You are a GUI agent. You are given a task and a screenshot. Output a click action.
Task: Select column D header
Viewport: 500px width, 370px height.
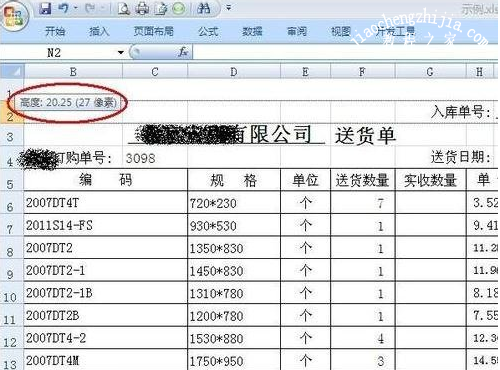pyautogui.click(x=234, y=72)
